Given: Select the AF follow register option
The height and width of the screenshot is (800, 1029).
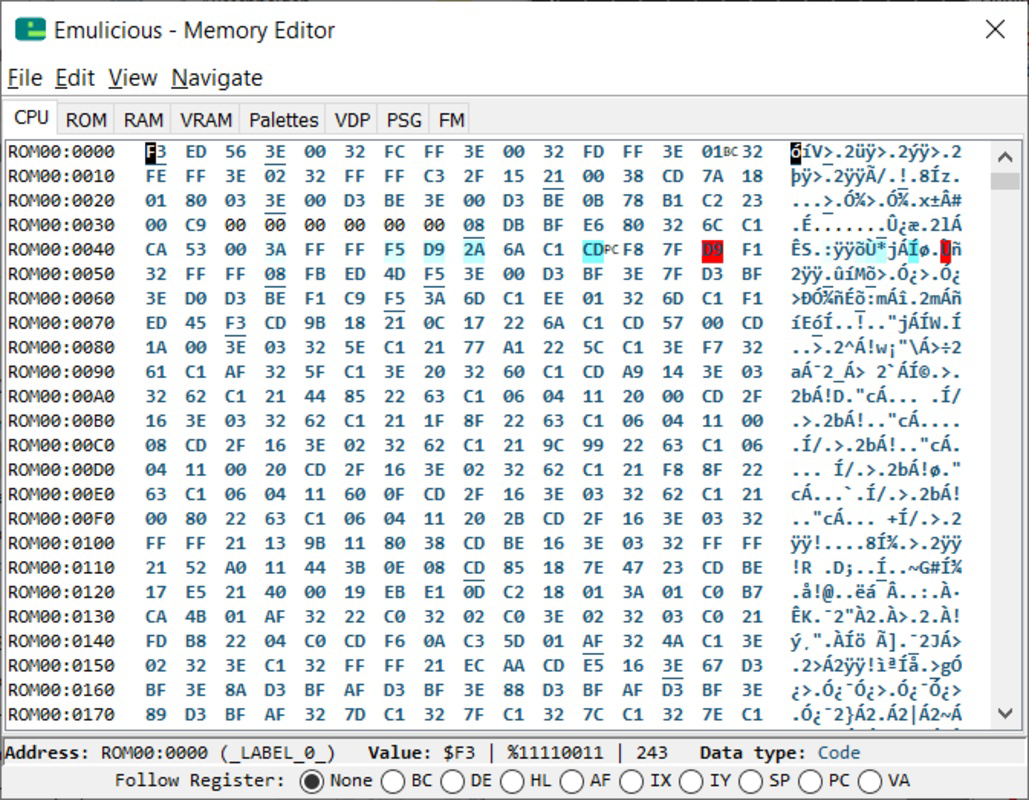Looking at the screenshot, I should [x=585, y=781].
